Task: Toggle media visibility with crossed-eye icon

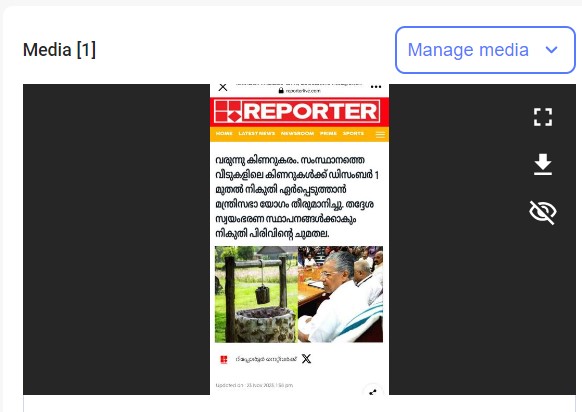Action: point(543,212)
